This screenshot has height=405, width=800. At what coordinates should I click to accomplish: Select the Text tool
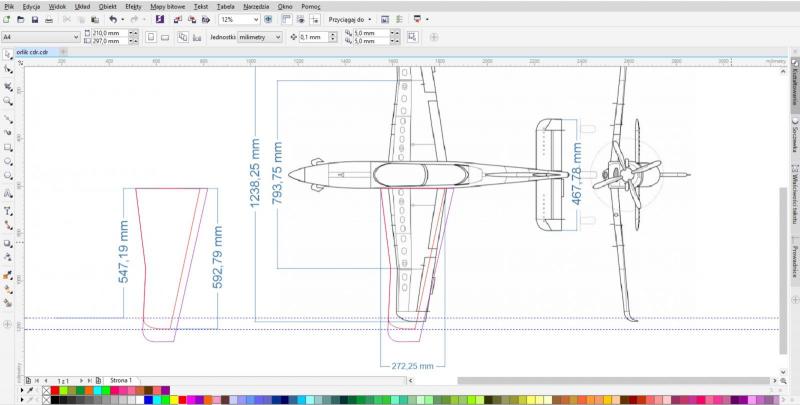tap(8, 211)
